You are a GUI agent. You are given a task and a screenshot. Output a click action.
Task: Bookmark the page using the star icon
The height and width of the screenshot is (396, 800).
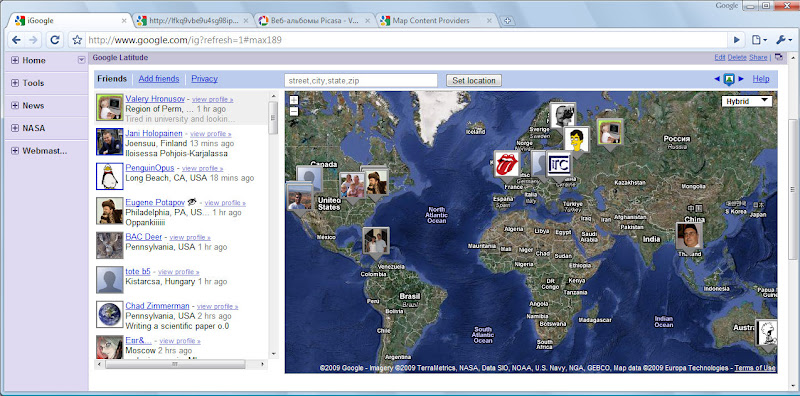pyautogui.click(x=77, y=40)
